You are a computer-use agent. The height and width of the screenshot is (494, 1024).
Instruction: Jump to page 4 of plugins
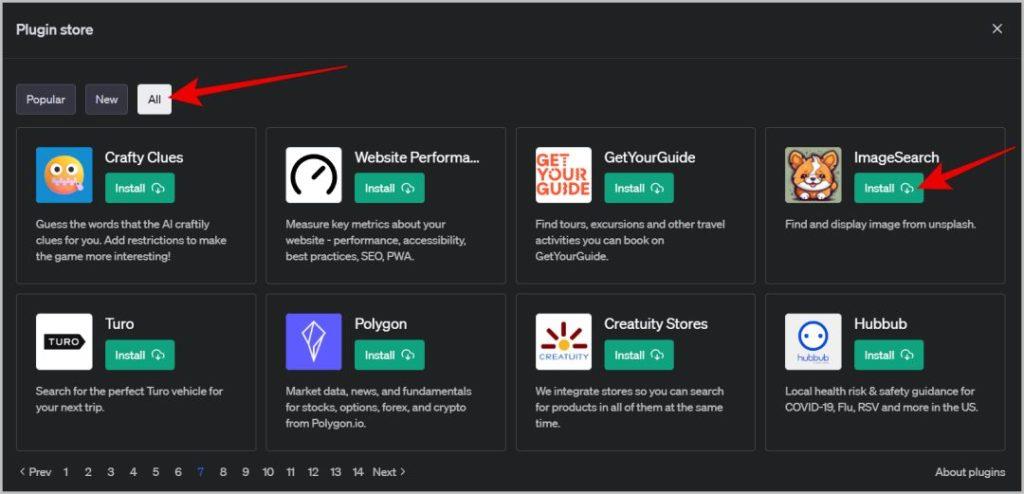(133, 472)
